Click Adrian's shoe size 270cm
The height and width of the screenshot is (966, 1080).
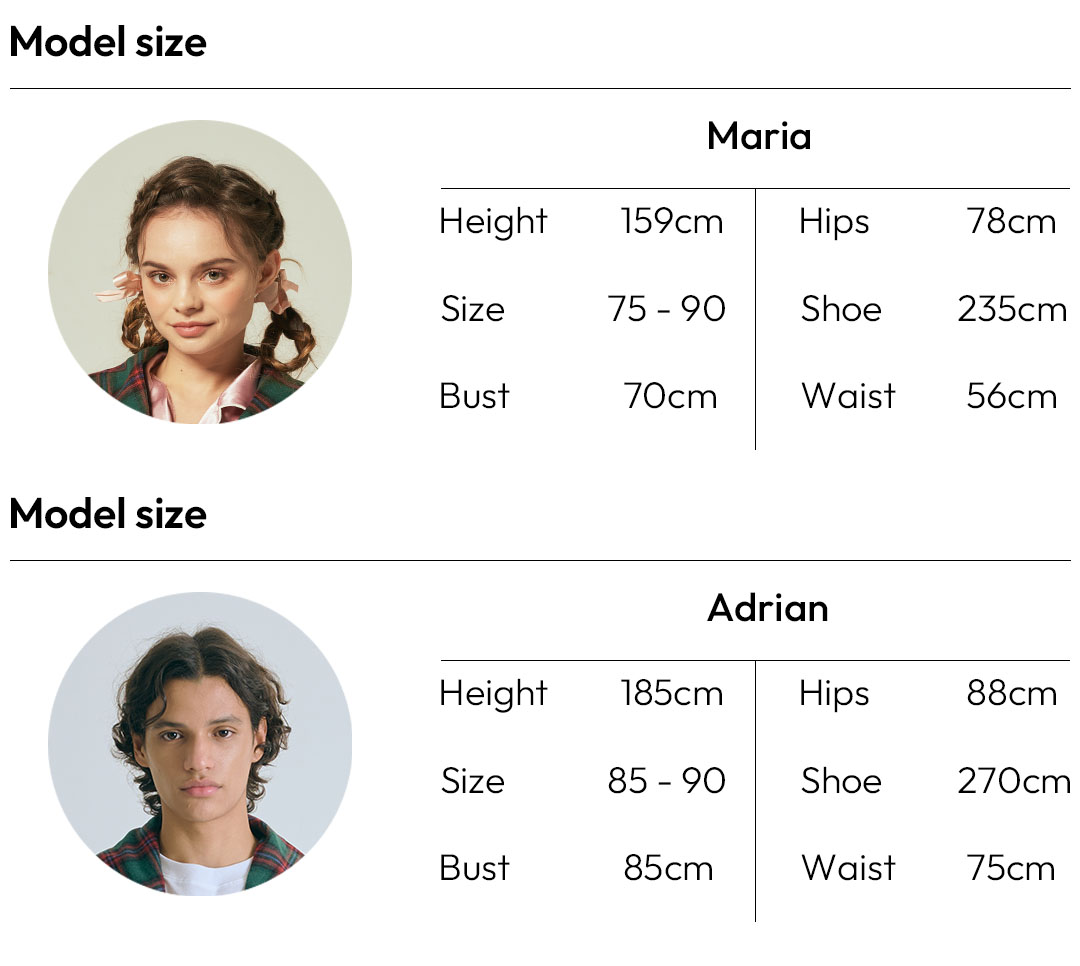1014,781
